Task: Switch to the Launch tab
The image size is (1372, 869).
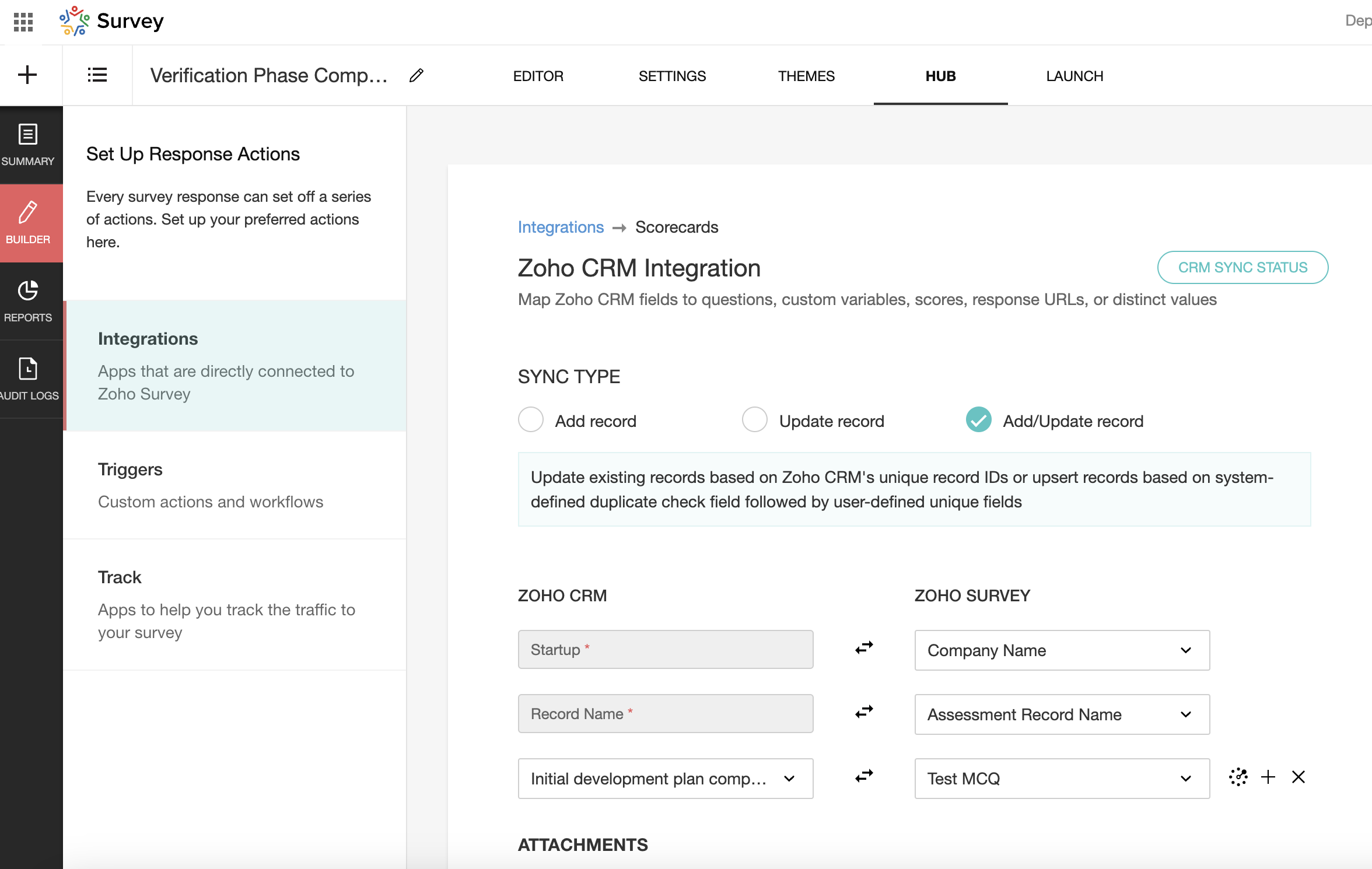Action: click(1074, 76)
